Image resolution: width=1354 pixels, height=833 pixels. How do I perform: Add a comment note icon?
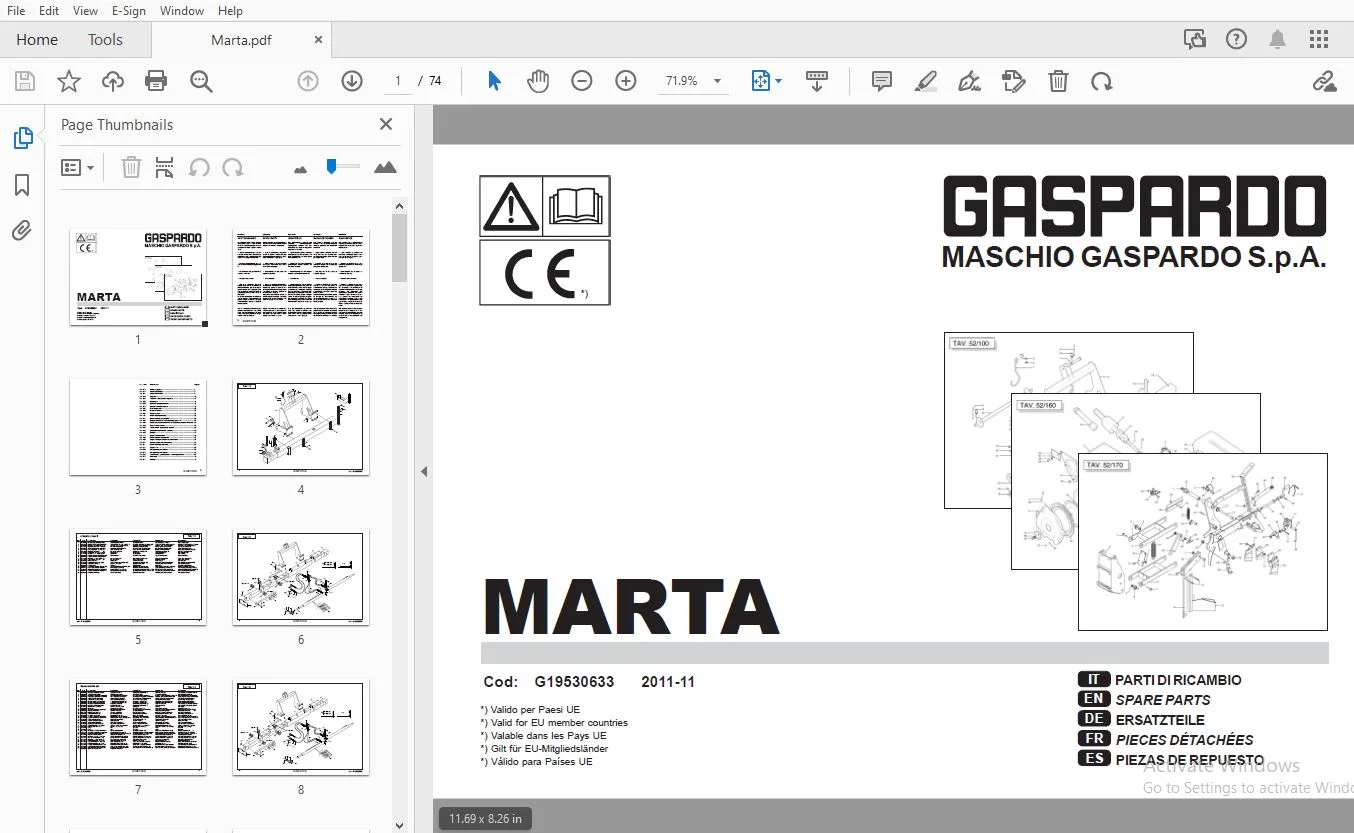882,81
